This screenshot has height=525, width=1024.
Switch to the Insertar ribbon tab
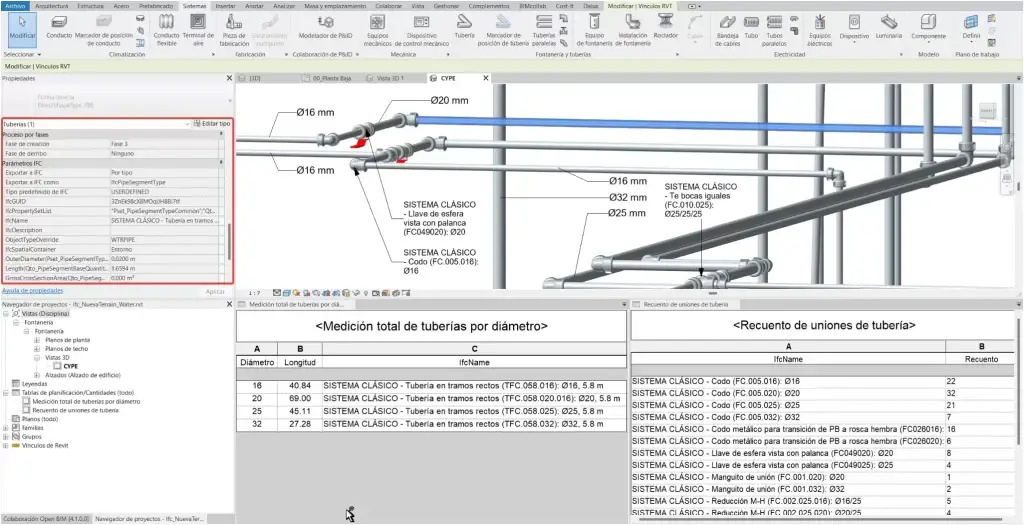click(225, 5)
